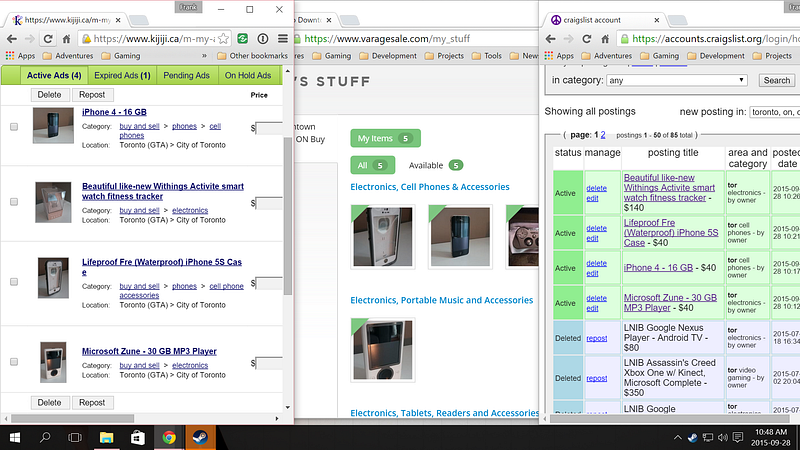Open Other bookmarks folder
Screen dimensions: 800x450
253,56
